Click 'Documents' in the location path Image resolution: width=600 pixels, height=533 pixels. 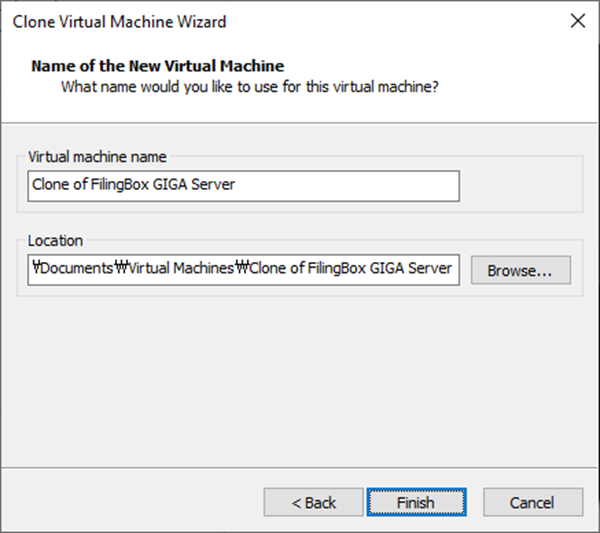(x=75, y=269)
